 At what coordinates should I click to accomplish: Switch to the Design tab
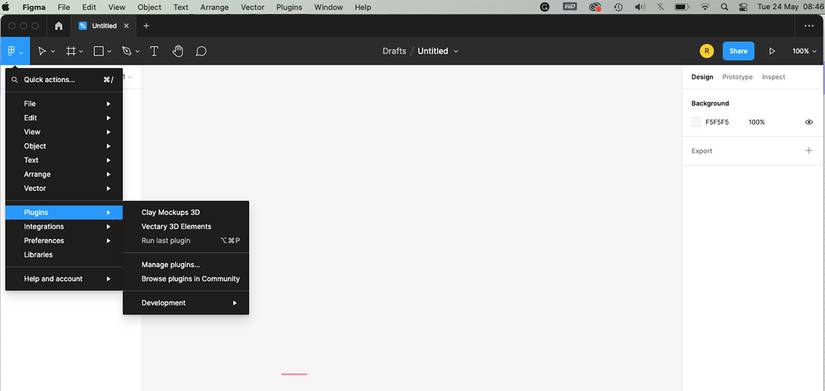[702, 77]
